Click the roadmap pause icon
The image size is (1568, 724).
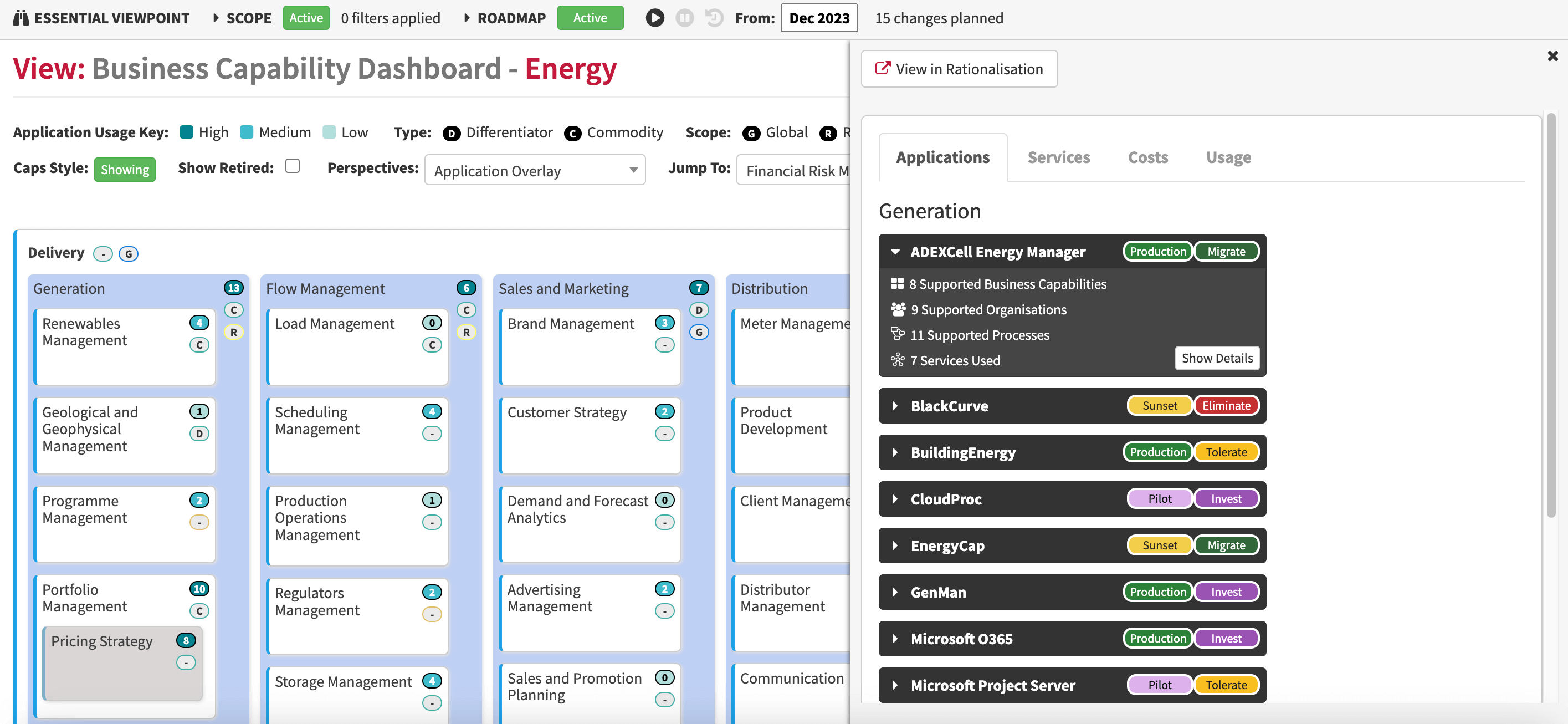coord(684,18)
